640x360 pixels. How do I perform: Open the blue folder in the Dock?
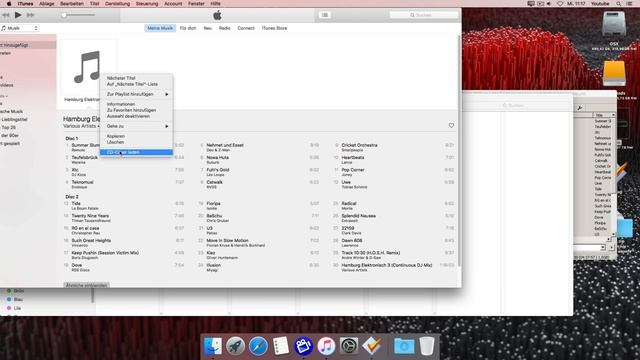(404, 346)
